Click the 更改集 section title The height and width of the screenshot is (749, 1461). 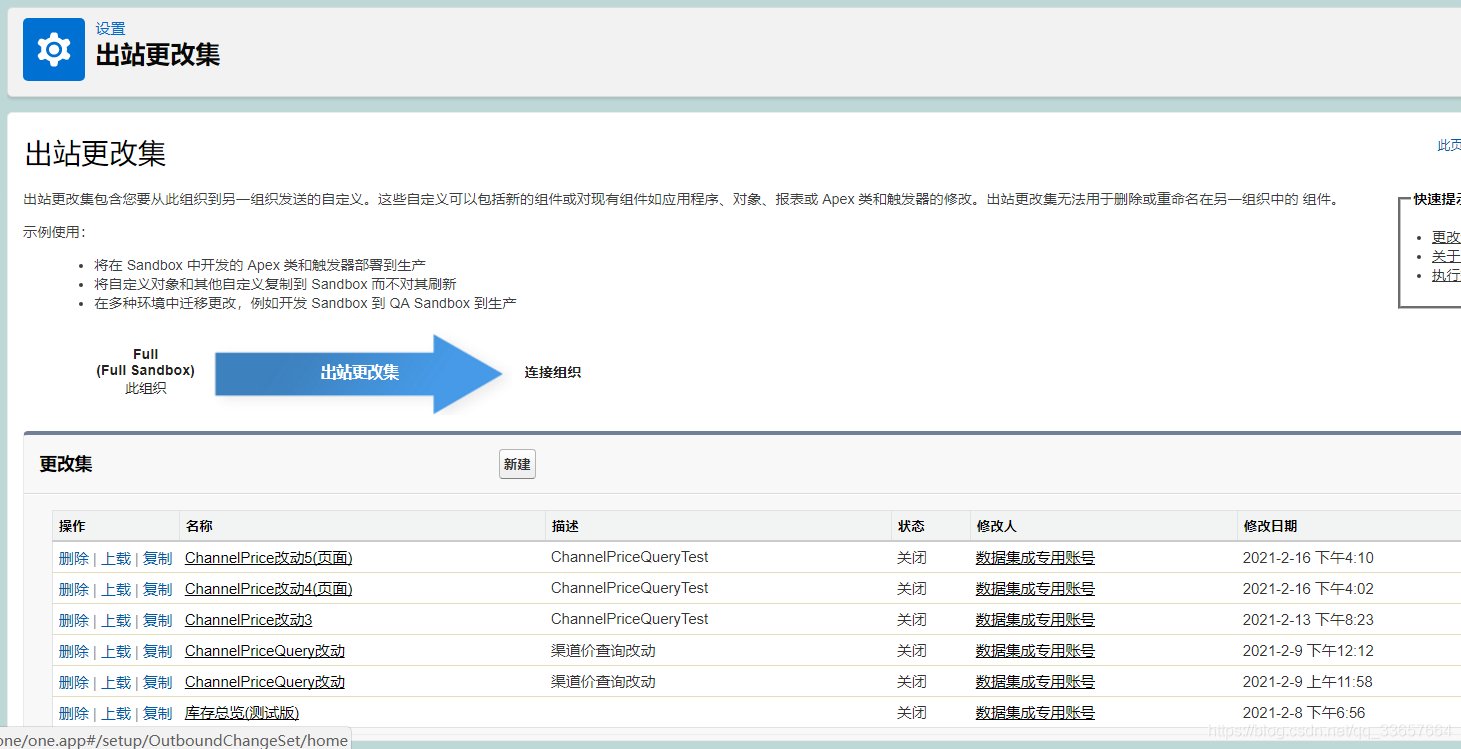66,464
